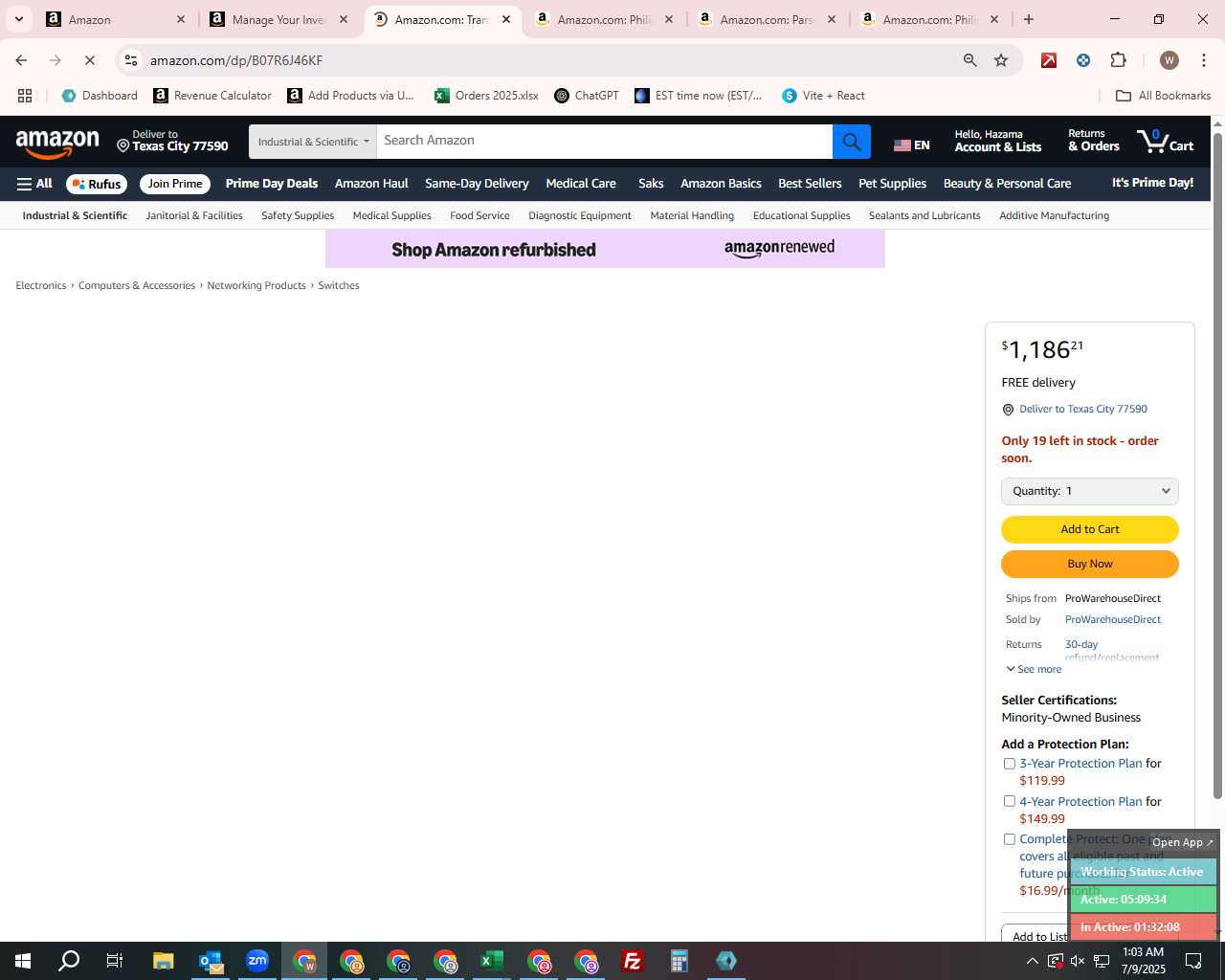The width and height of the screenshot is (1225, 980).
Task: Open the tab search chevron
Action: [x=18, y=19]
